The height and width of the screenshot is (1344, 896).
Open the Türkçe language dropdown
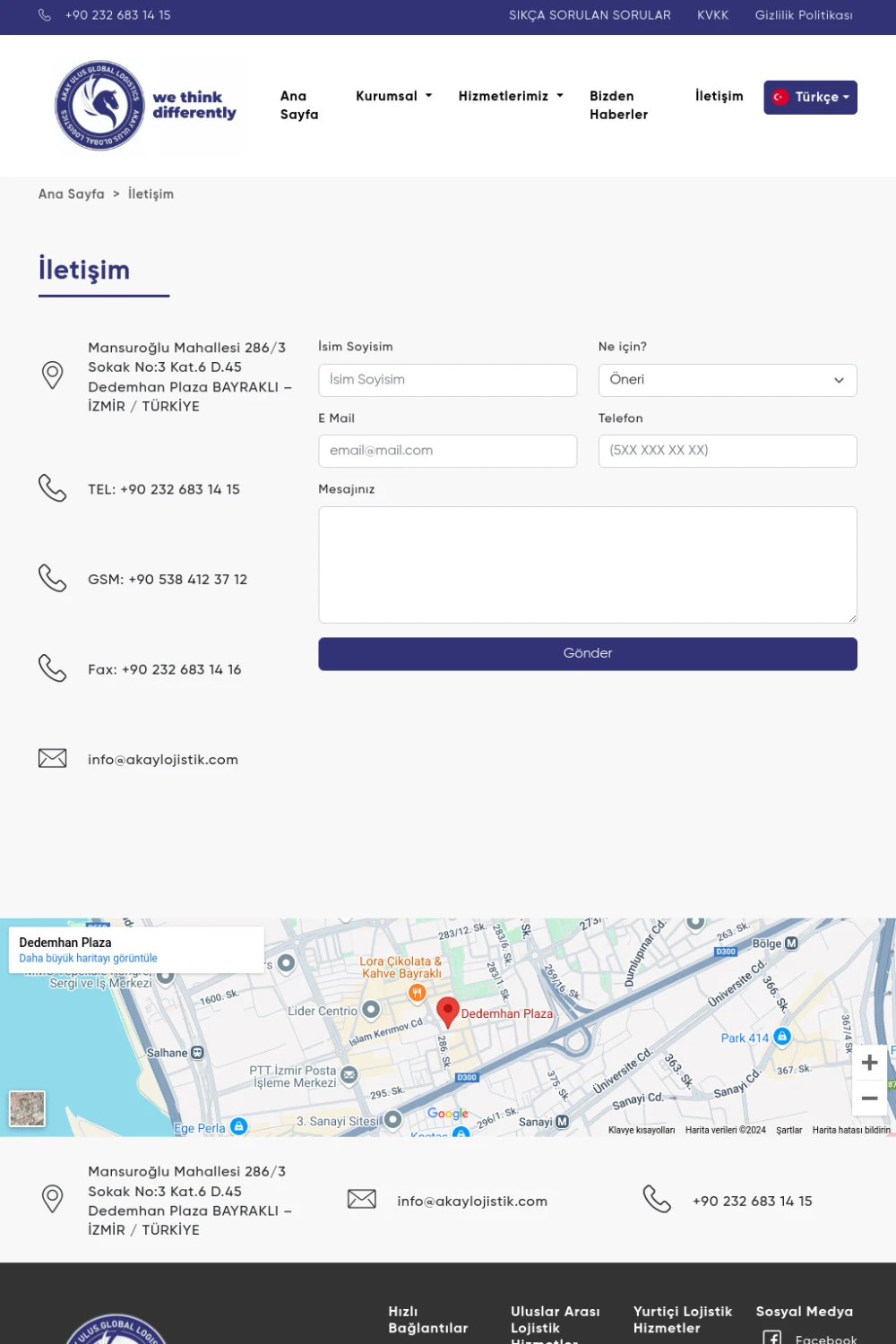pyautogui.click(x=810, y=98)
